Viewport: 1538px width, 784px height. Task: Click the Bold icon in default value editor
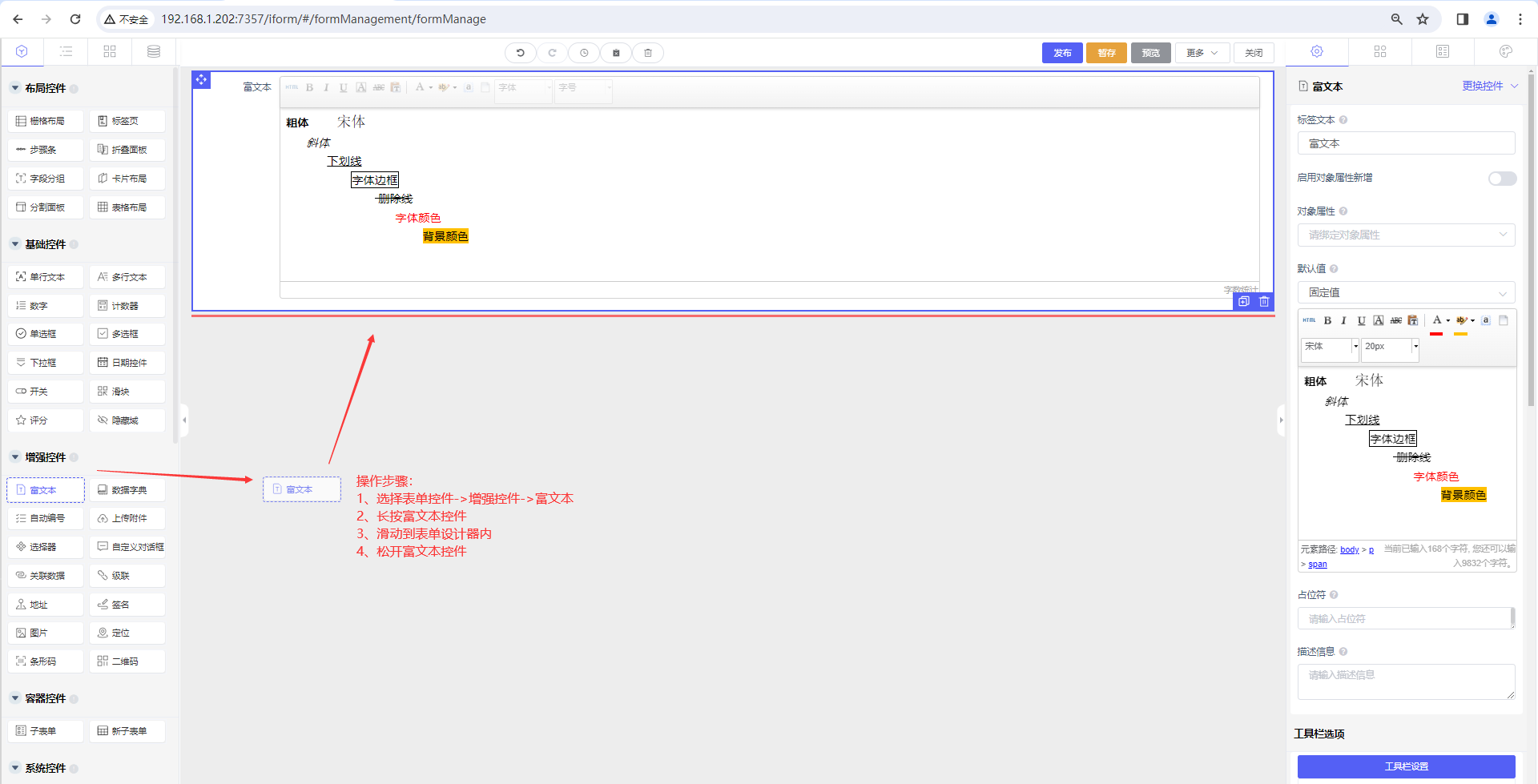tap(1327, 320)
